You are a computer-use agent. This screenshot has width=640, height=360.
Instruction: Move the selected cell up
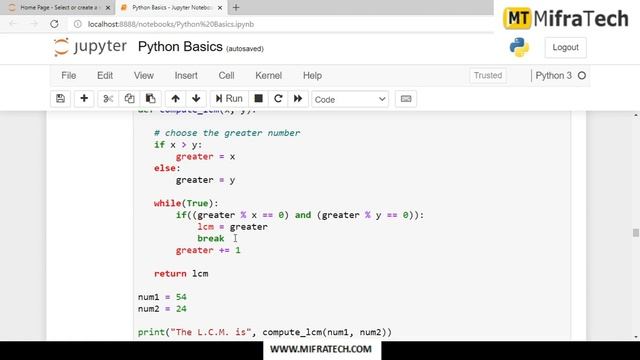[176, 99]
